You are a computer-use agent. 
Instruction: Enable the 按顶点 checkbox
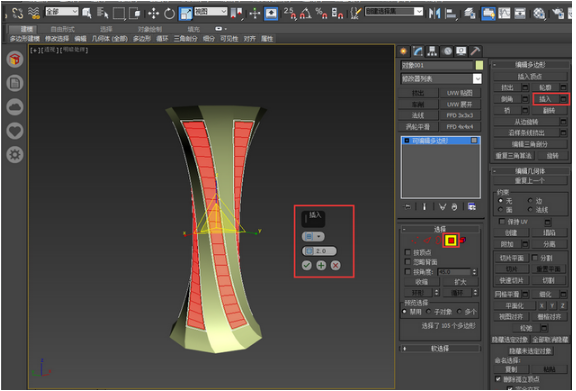pos(407,253)
